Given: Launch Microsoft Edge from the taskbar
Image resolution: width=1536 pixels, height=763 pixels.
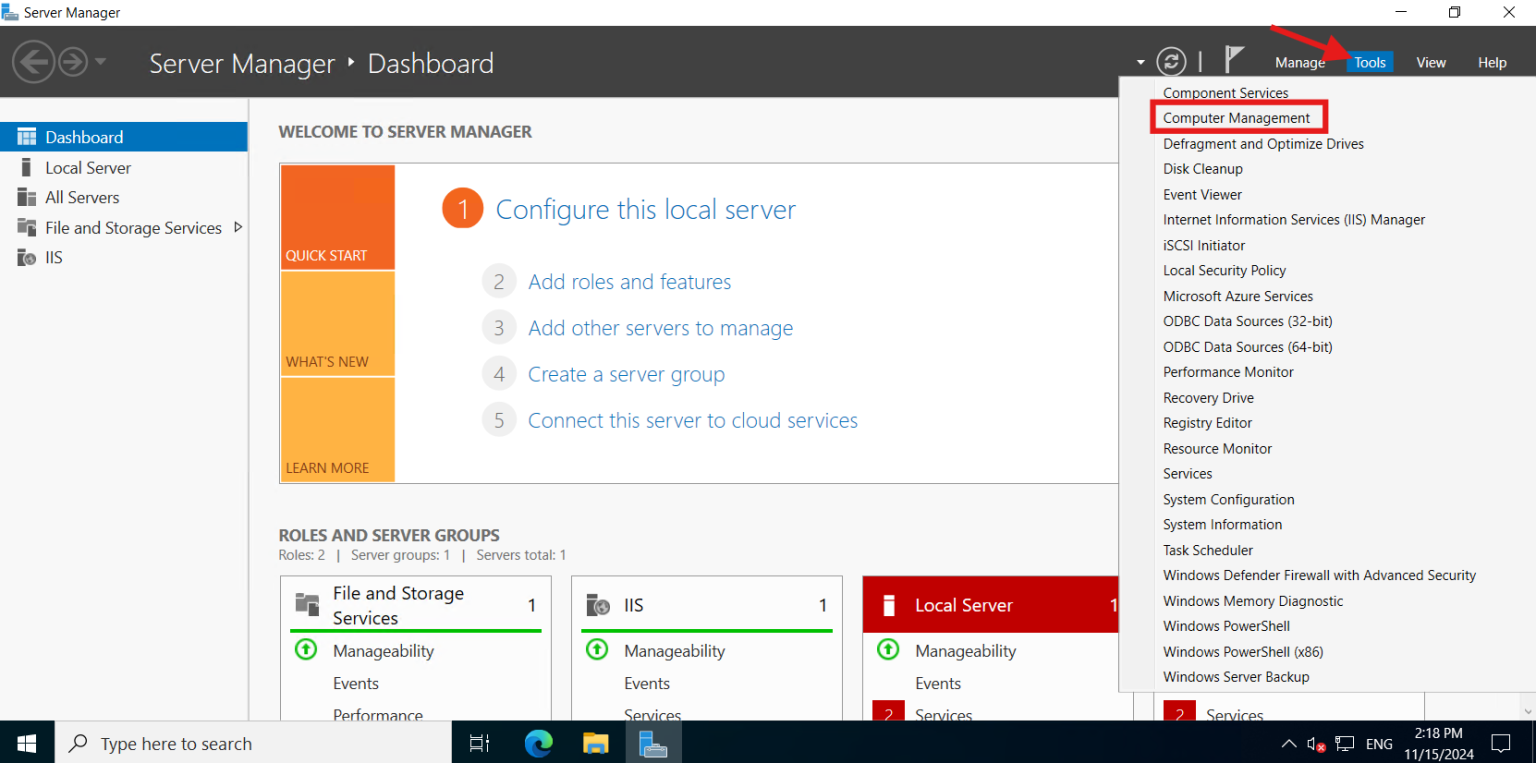Looking at the screenshot, I should 538,743.
